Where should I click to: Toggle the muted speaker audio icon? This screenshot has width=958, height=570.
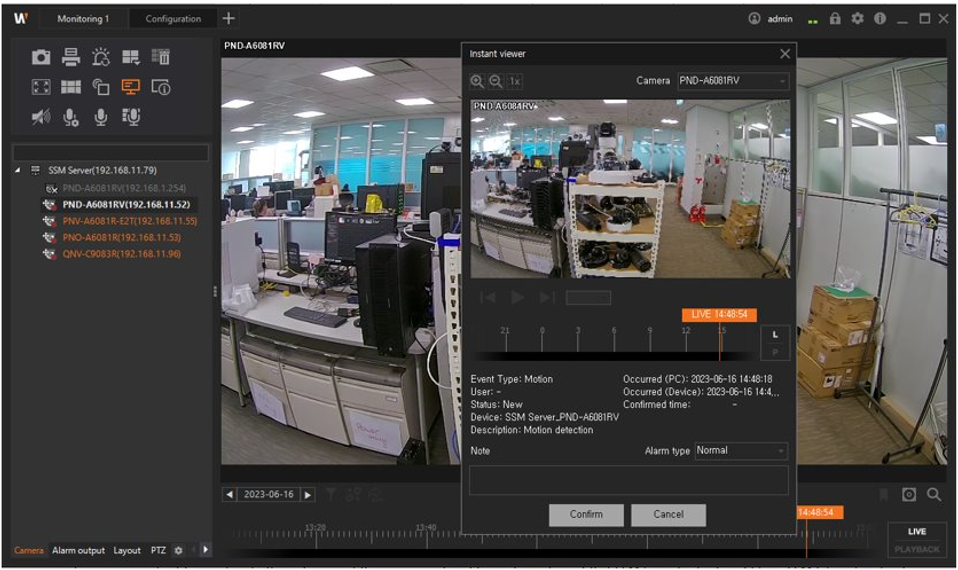(x=41, y=117)
